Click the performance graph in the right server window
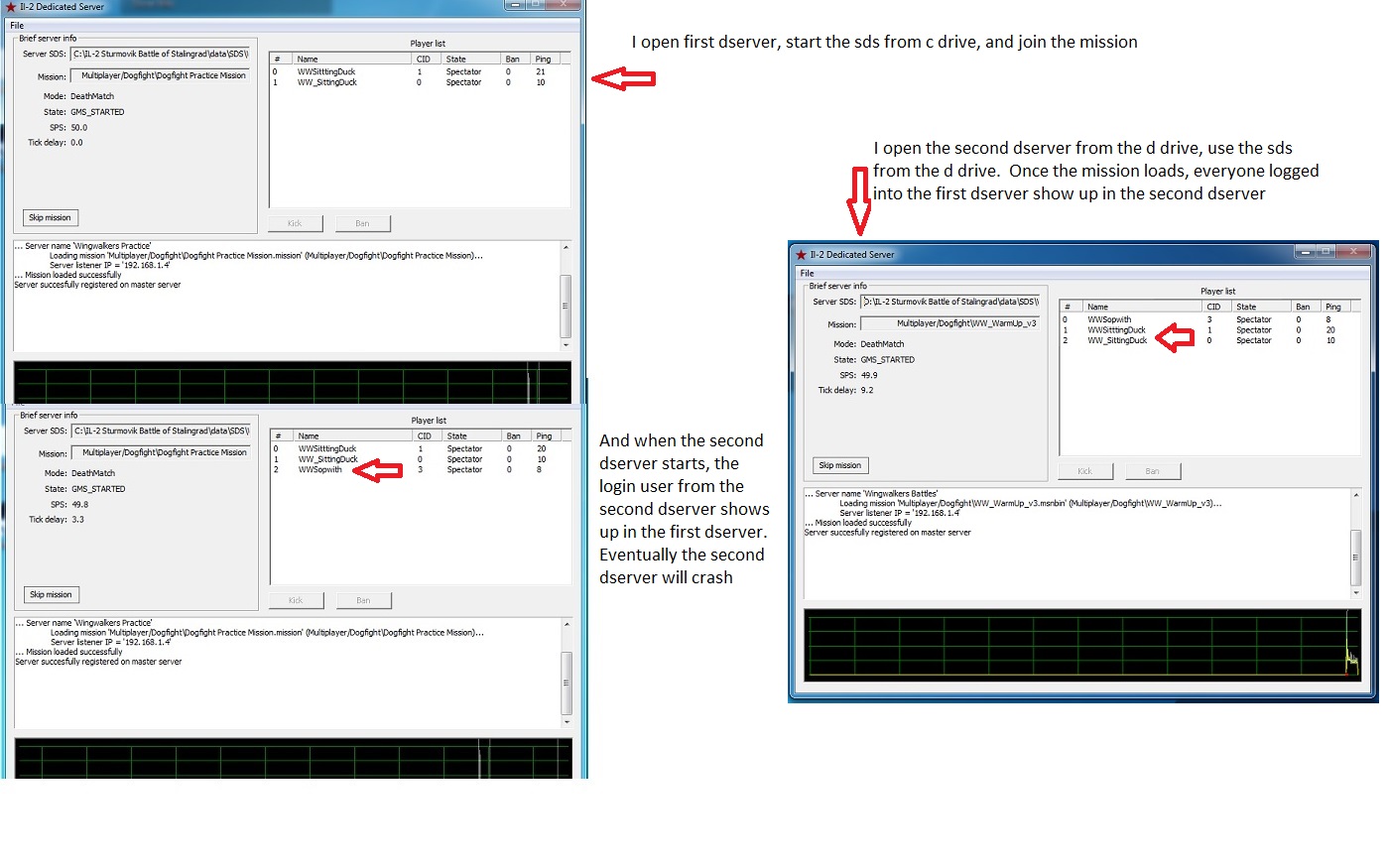 coord(1082,645)
